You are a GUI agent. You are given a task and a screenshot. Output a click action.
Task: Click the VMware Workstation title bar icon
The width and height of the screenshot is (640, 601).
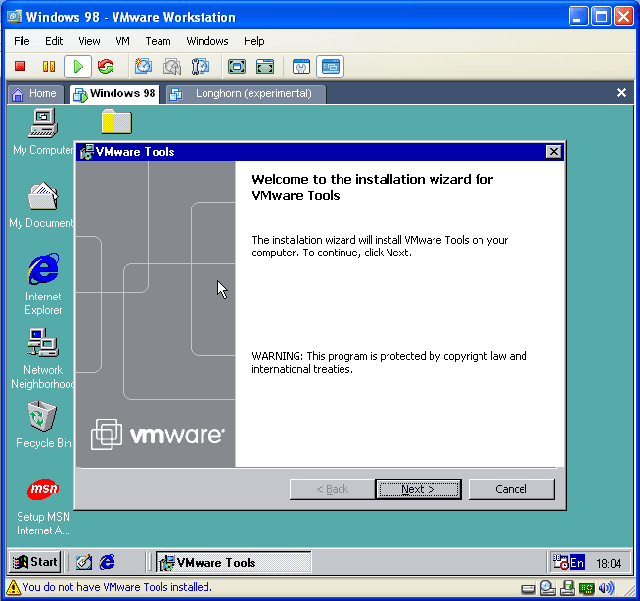(x=14, y=16)
